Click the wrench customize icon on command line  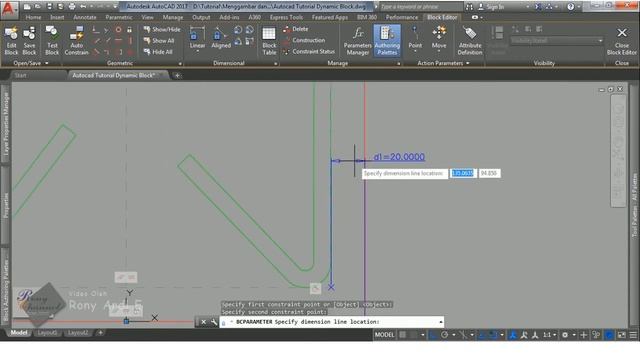pyautogui.click(x=214, y=322)
